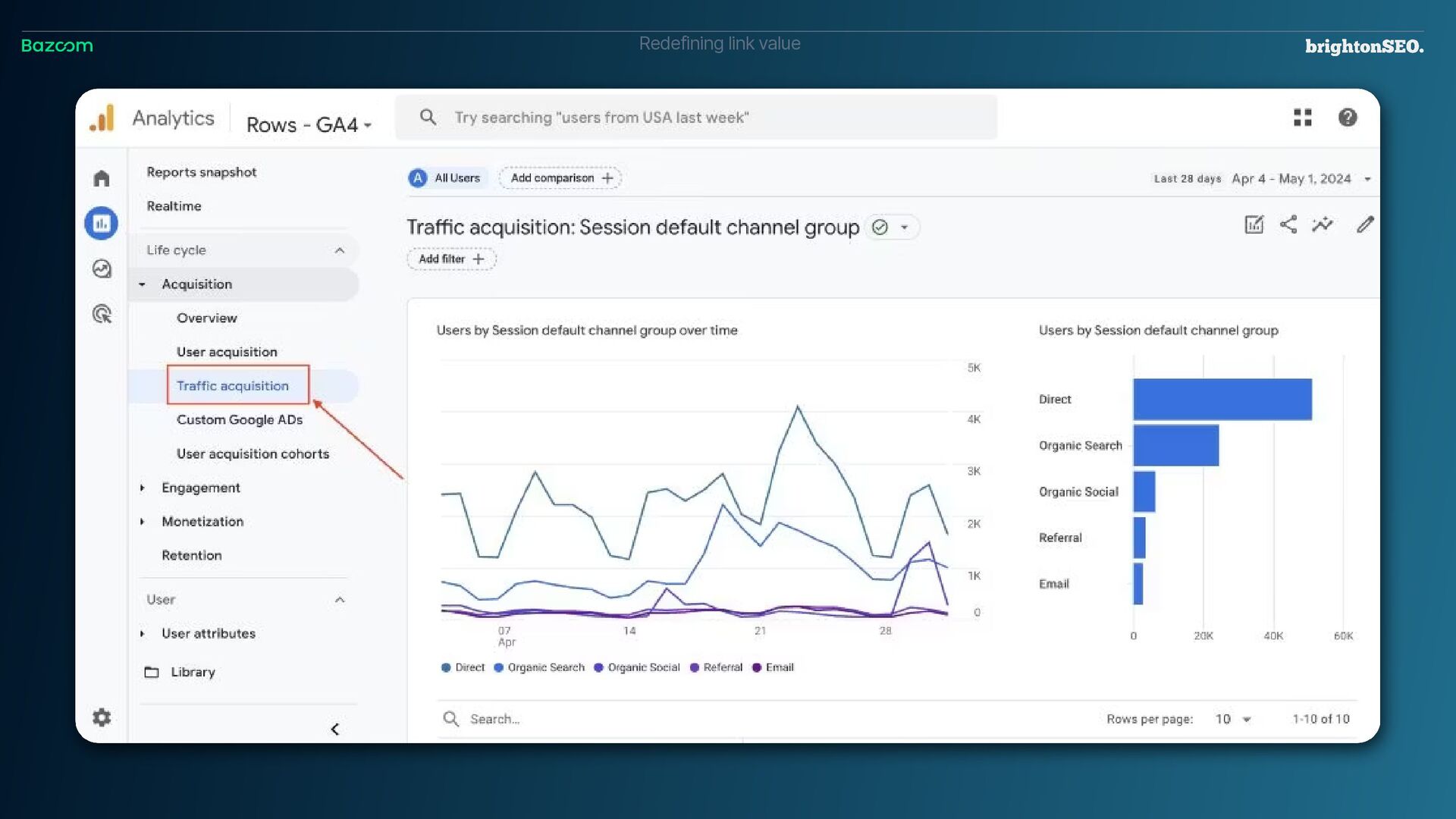The image size is (1456, 819).
Task: Open the Help question mark icon
Action: click(1347, 118)
